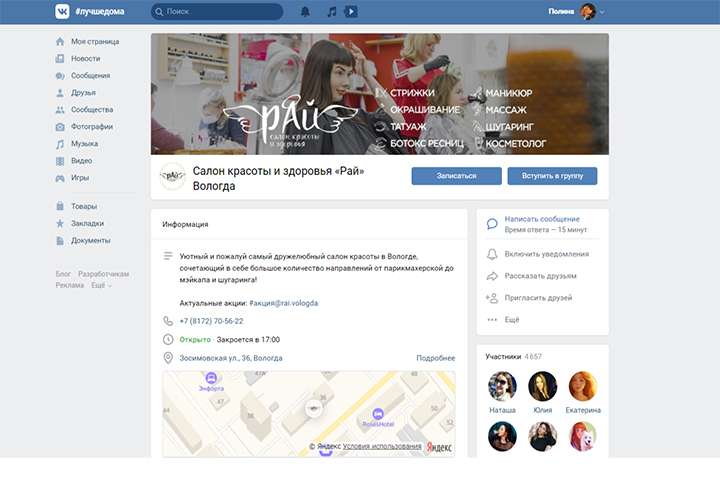The width and height of the screenshot is (720, 480).
Task: Click the Вступить в группу button
Action: (552, 176)
